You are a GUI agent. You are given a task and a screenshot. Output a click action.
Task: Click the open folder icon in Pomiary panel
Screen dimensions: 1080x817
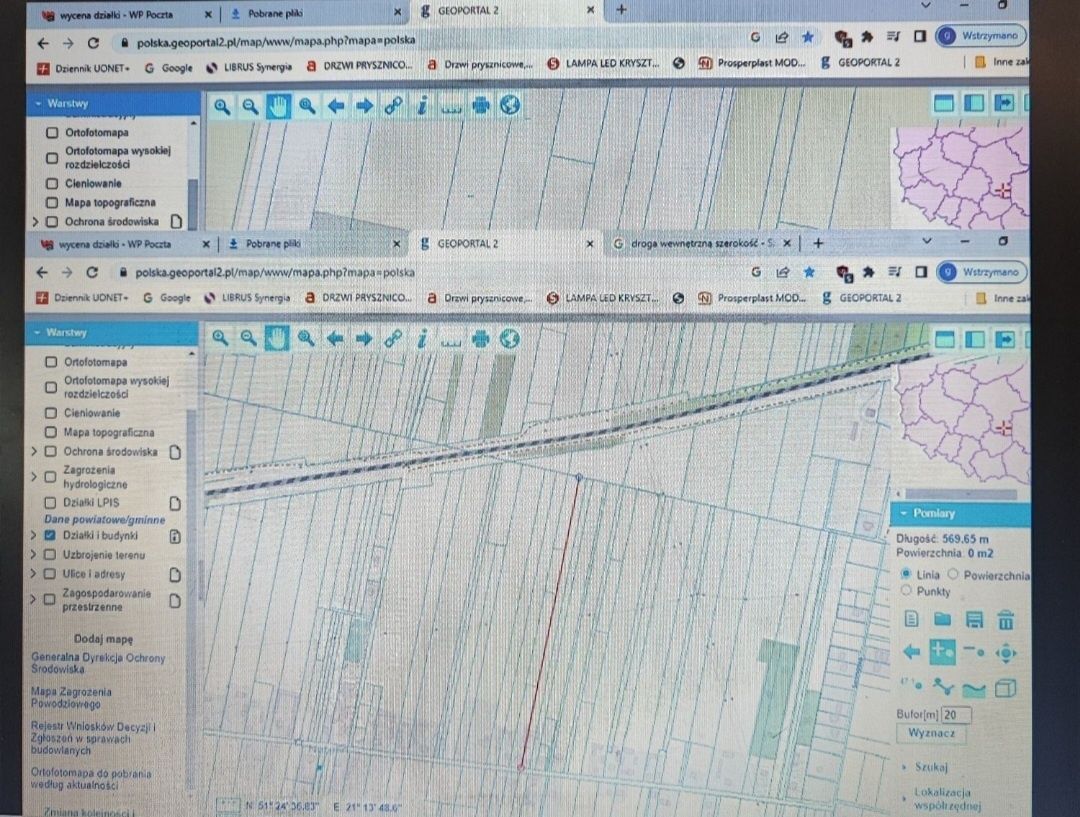[942, 619]
